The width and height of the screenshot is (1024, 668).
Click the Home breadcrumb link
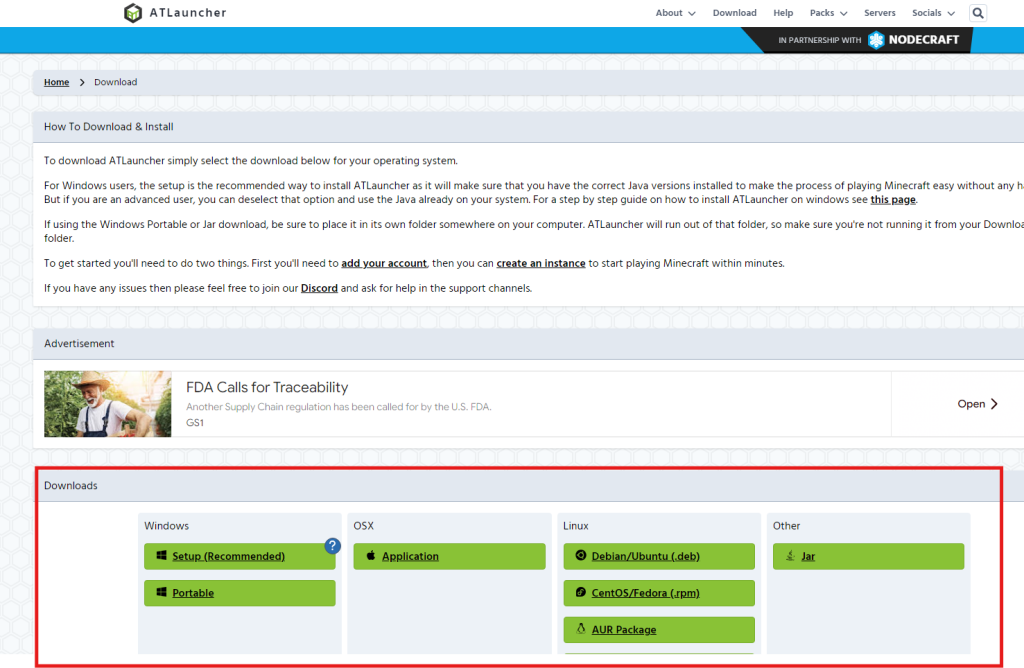pos(56,82)
